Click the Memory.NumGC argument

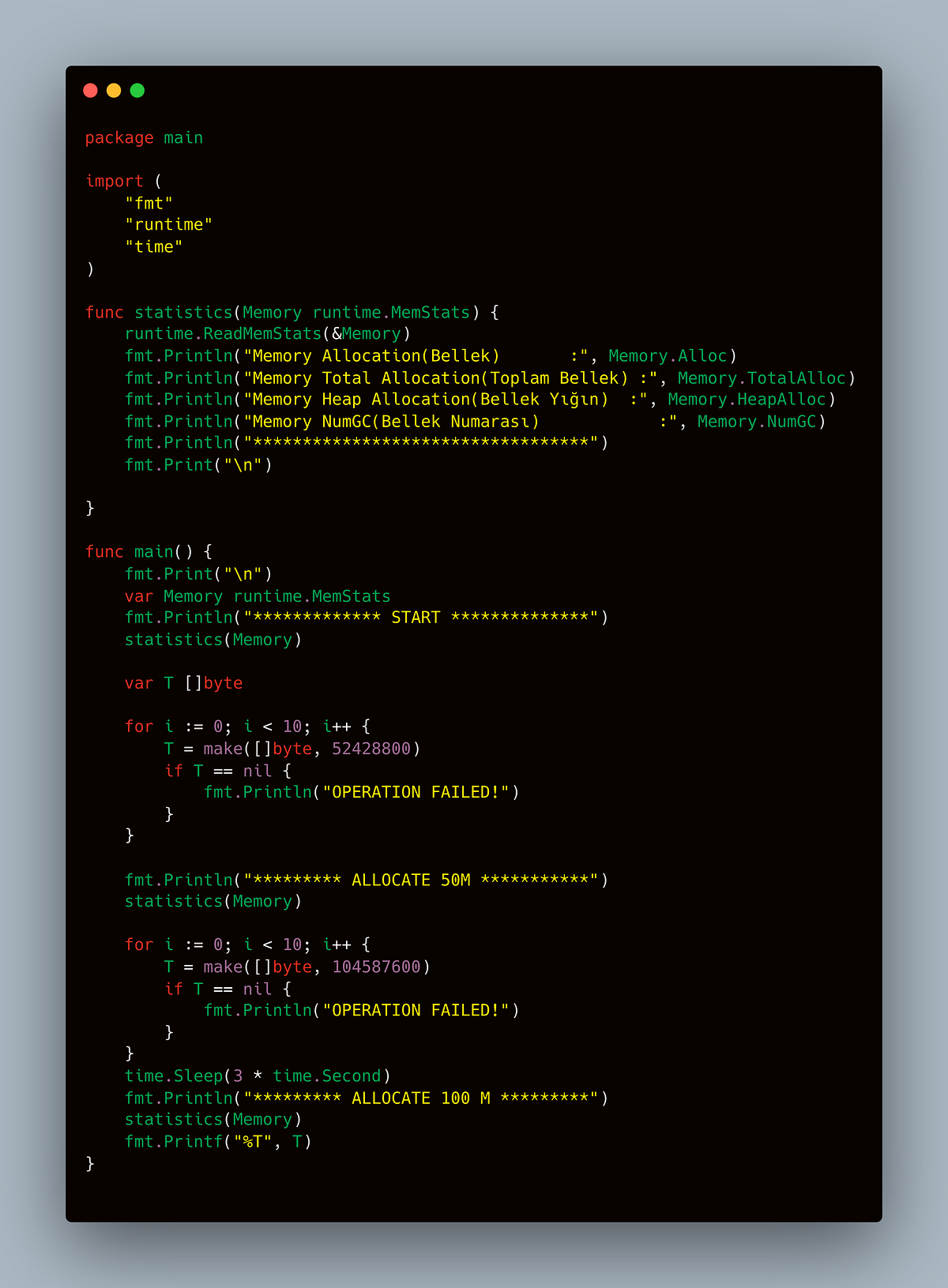click(x=757, y=422)
